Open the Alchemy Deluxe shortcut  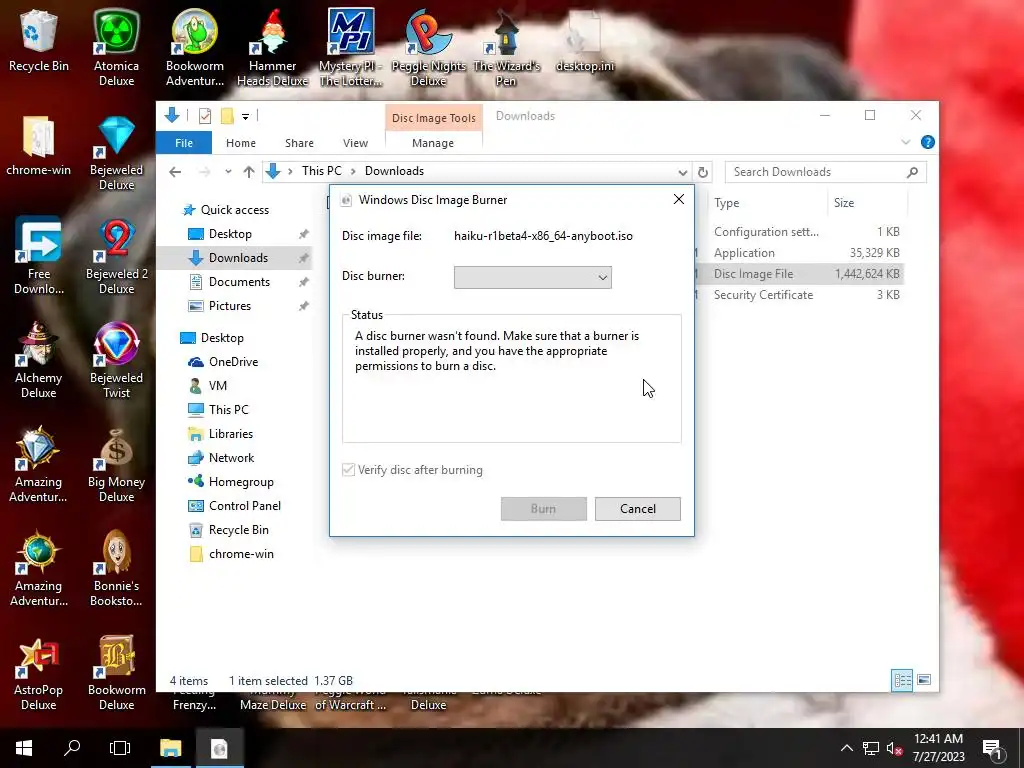(39, 360)
